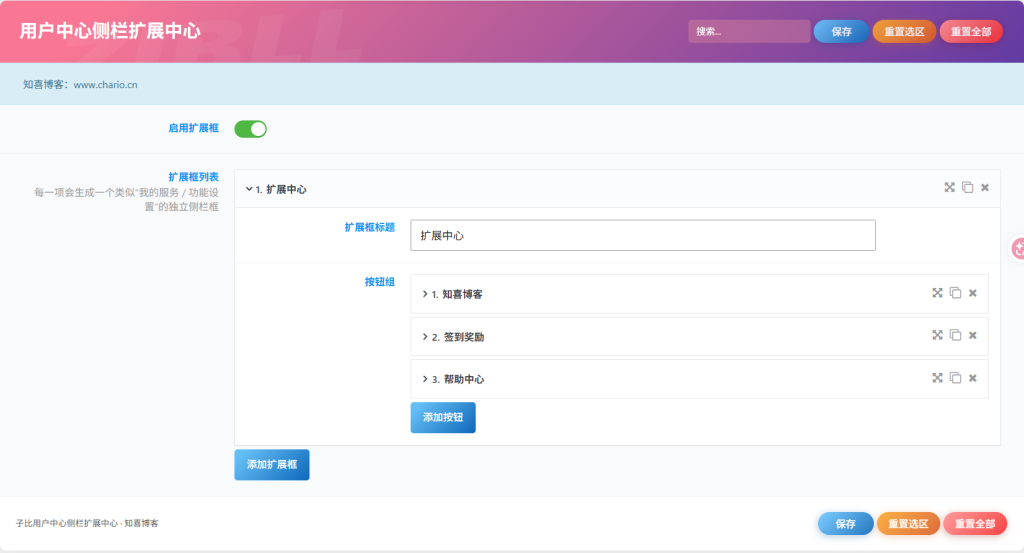Screen dimensions: 1024x553
Task: Delete the 知喜博客 button item
Action: tap(972, 293)
